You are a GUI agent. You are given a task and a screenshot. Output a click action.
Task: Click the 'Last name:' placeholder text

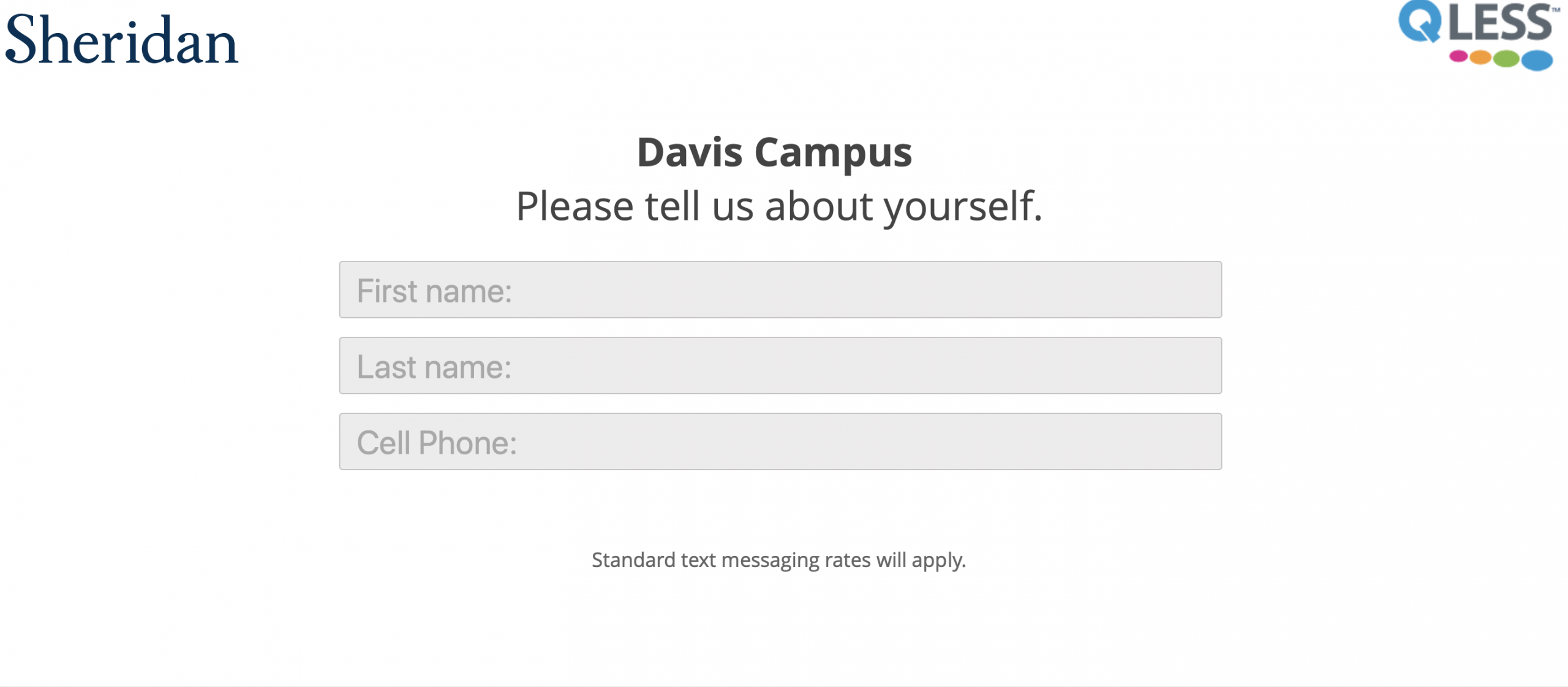point(434,367)
